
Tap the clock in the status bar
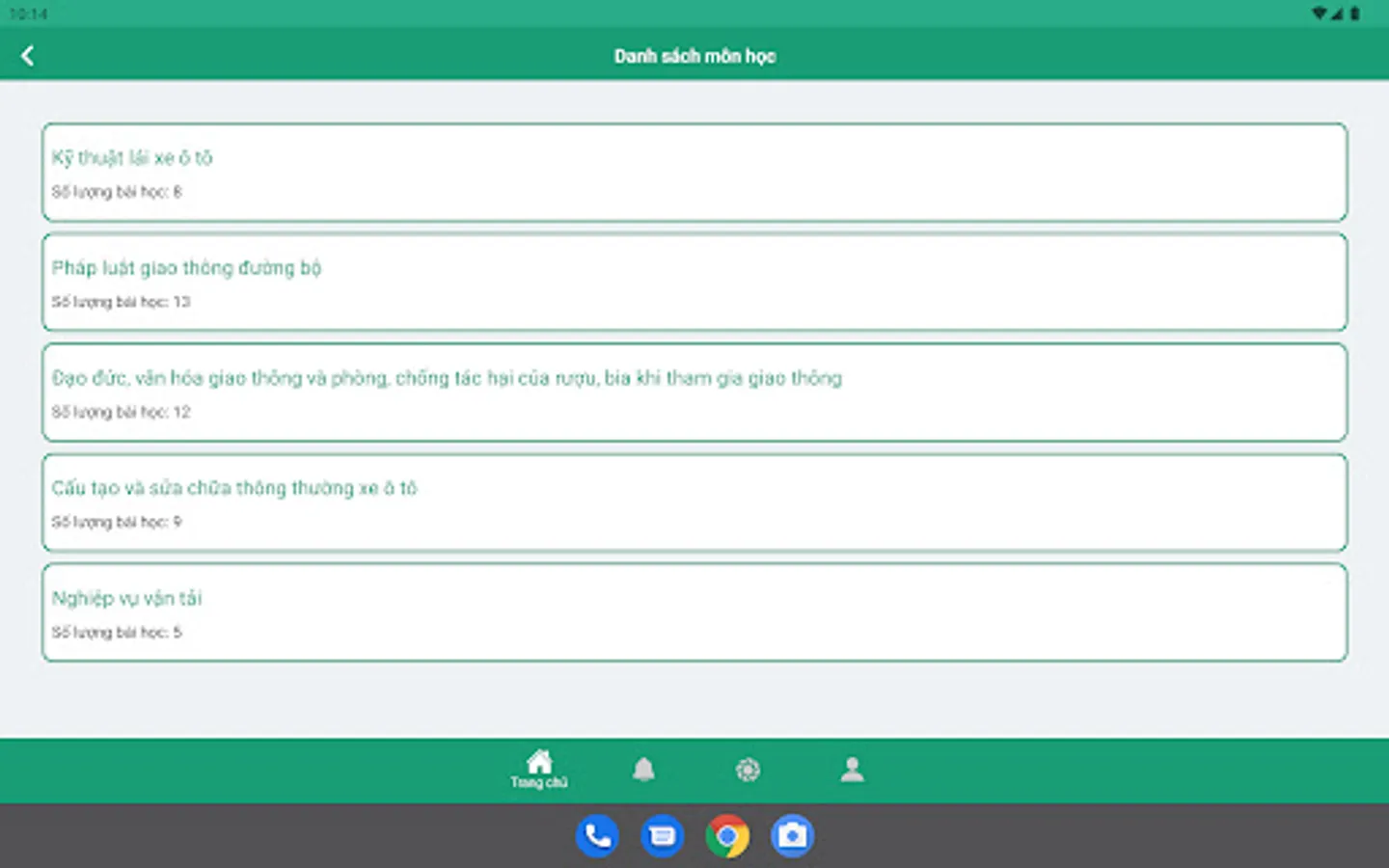28,14
